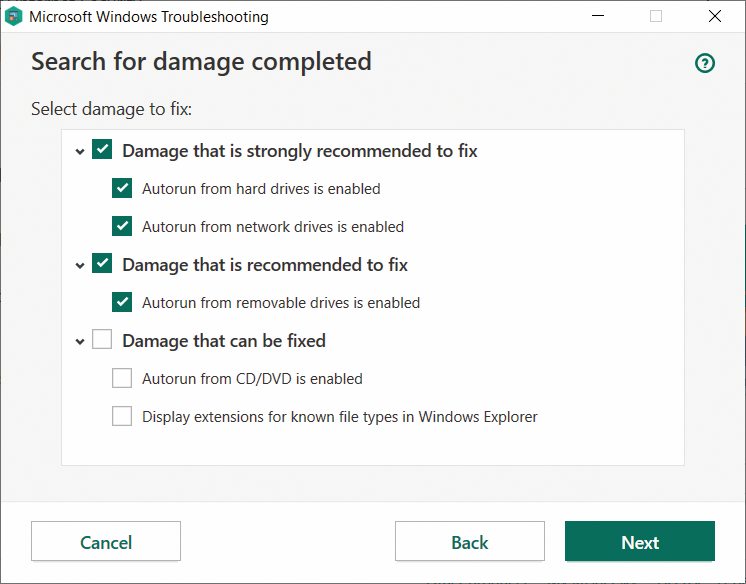Screen dimensions: 746x584
Task: Collapse the 'recommended to fix' group chevron
Action: pos(80,266)
